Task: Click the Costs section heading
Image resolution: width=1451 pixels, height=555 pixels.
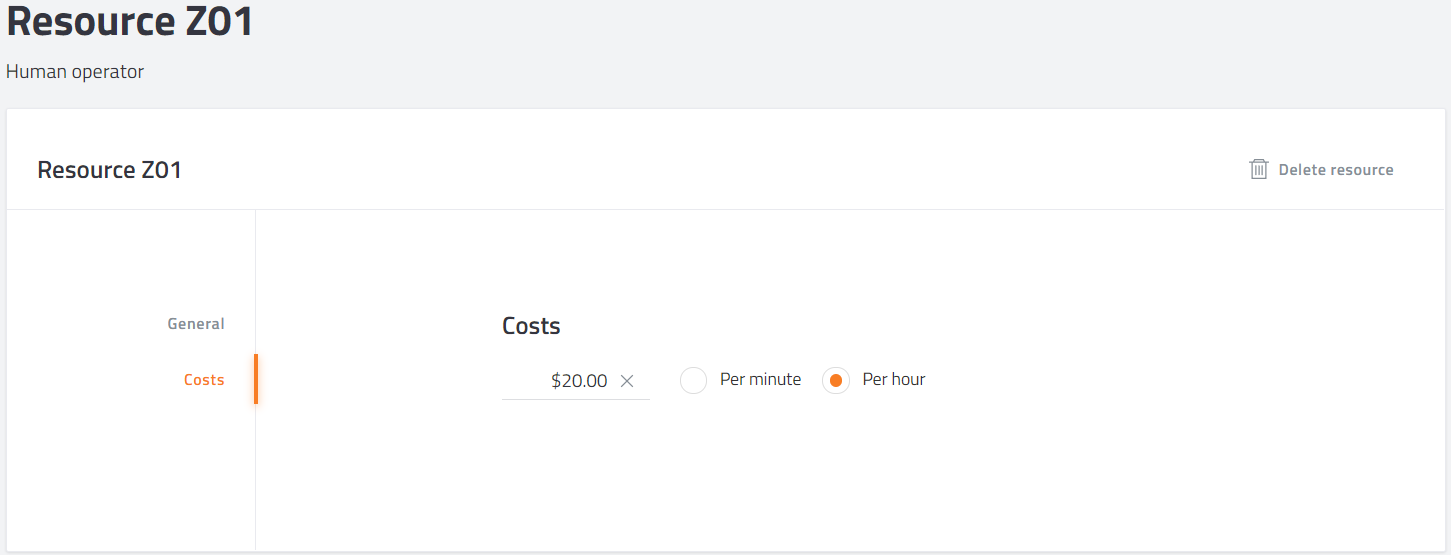Action: (531, 326)
